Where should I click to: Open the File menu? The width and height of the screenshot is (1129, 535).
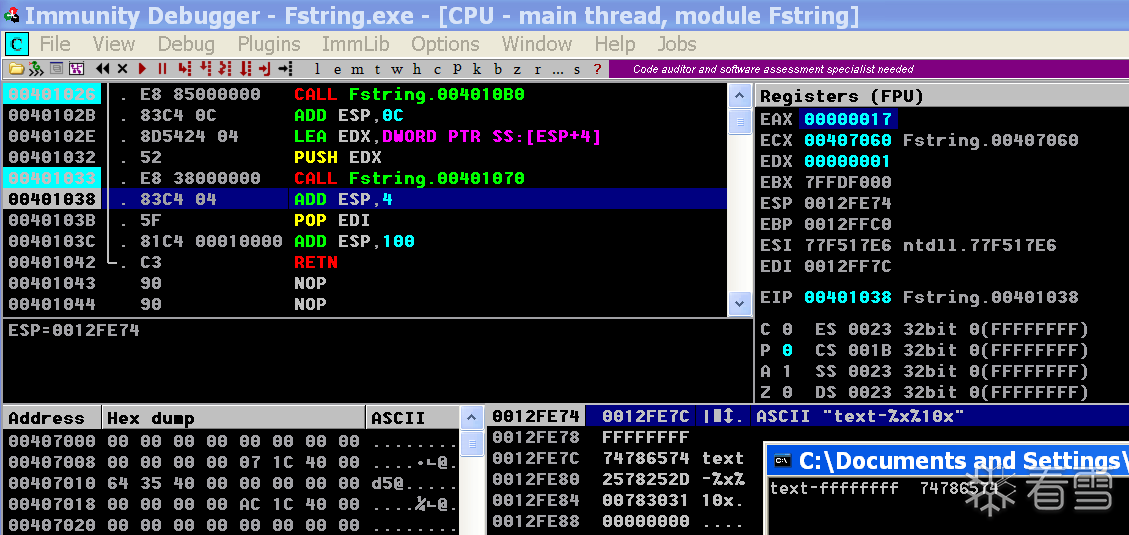pos(55,44)
